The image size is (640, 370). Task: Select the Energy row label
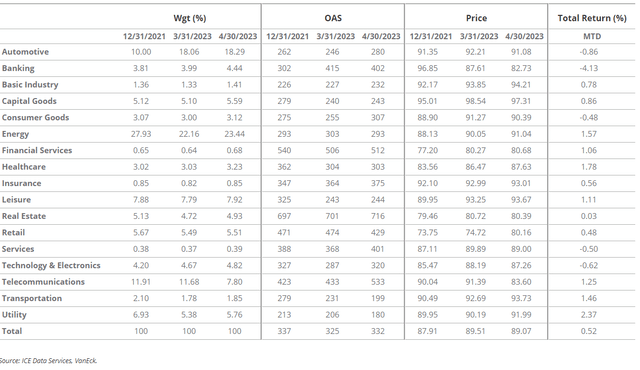click(15, 134)
